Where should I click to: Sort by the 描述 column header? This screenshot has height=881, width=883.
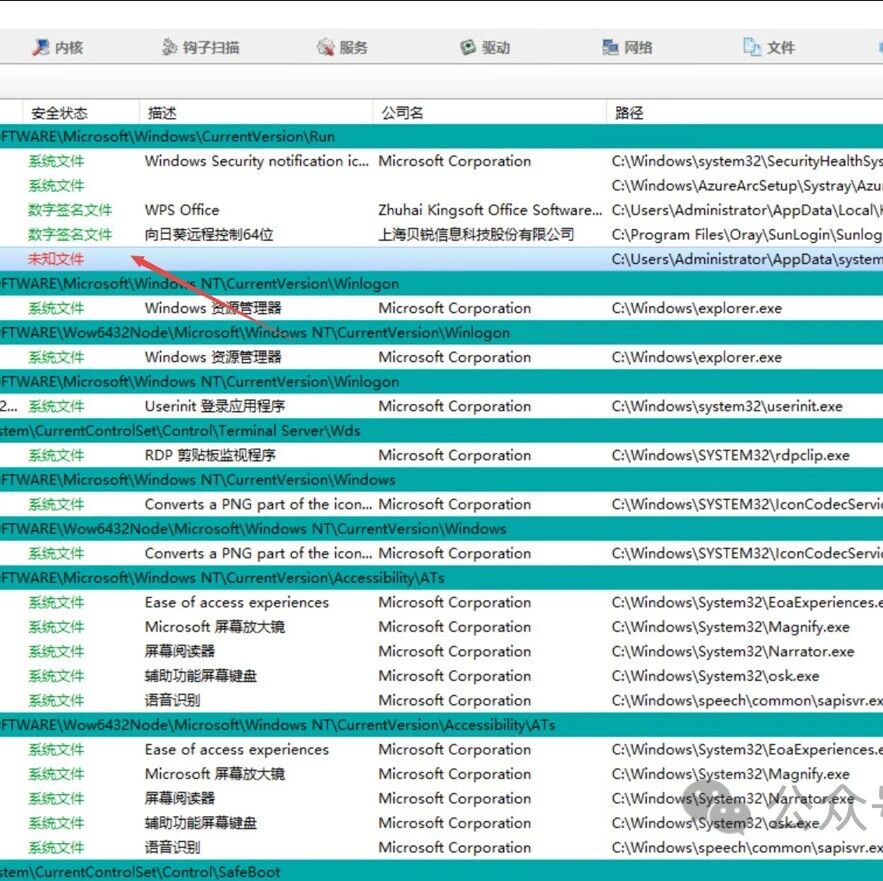(x=162, y=113)
